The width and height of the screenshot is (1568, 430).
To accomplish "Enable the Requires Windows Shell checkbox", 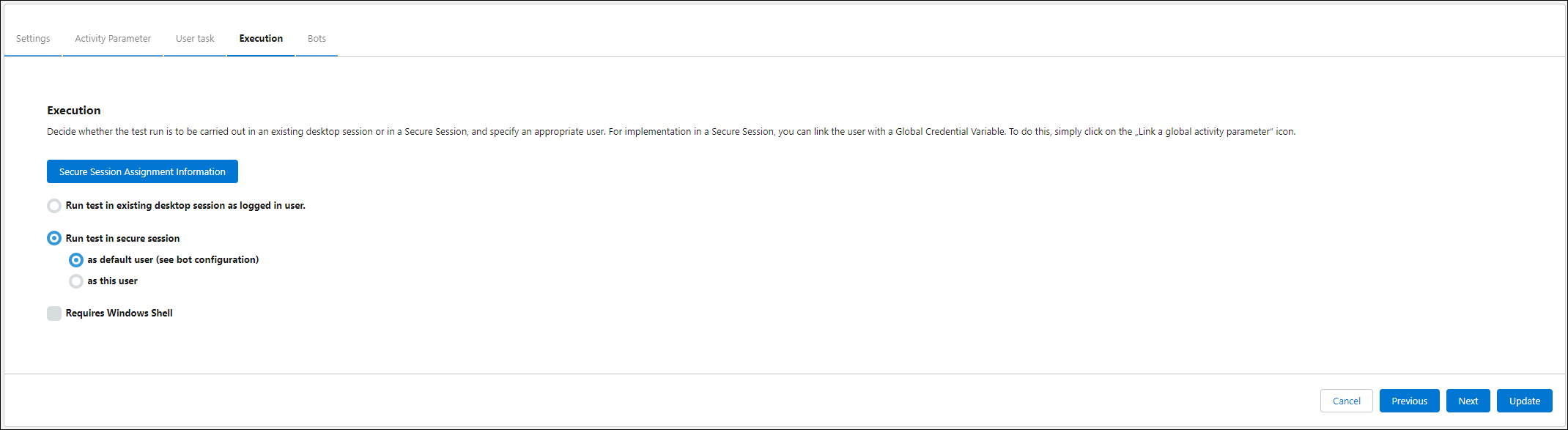I will pyautogui.click(x=54, y=314).
